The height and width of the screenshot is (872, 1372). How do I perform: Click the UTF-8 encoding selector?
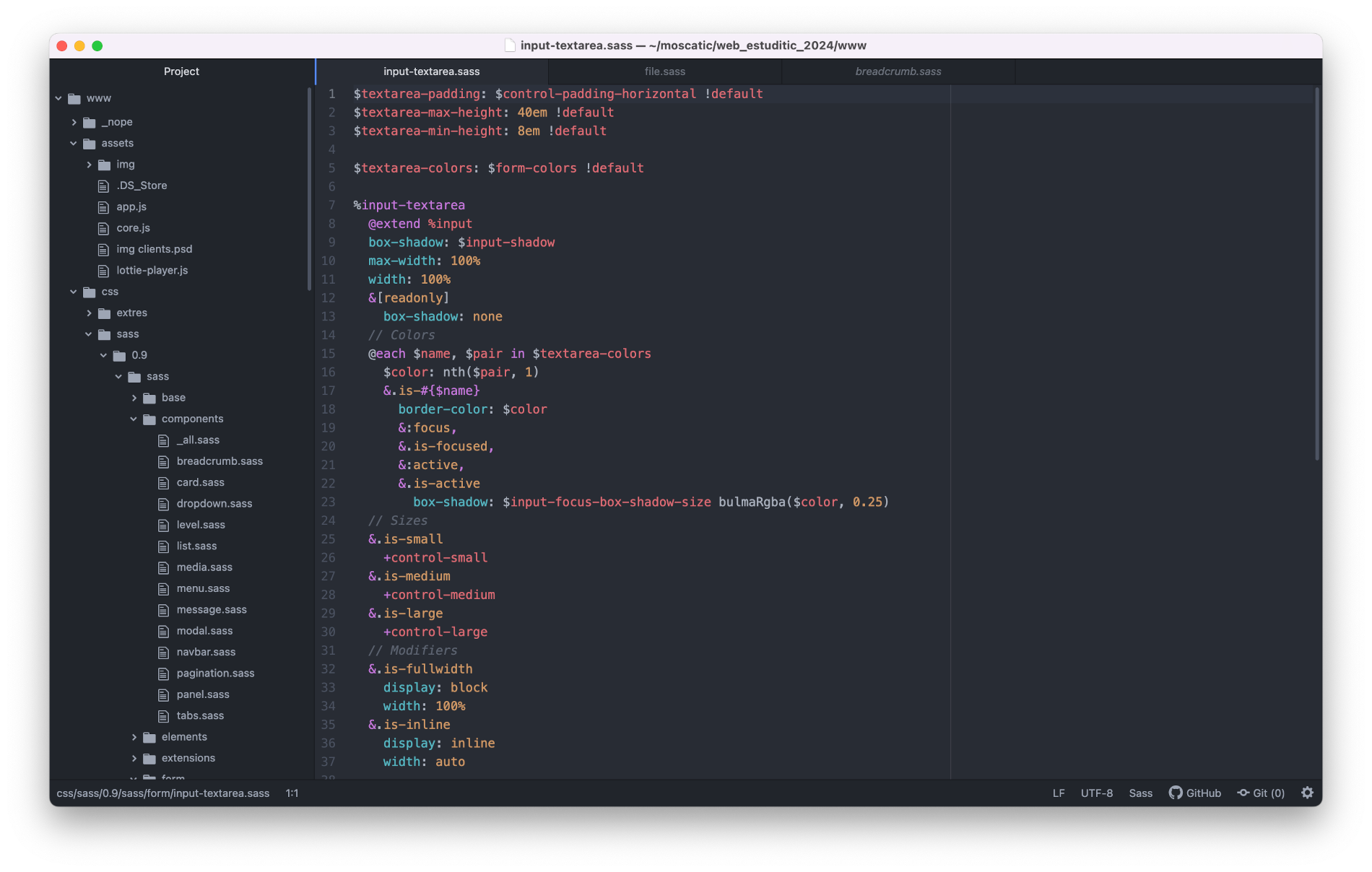pyautogui.click(x=1097, y=793)
